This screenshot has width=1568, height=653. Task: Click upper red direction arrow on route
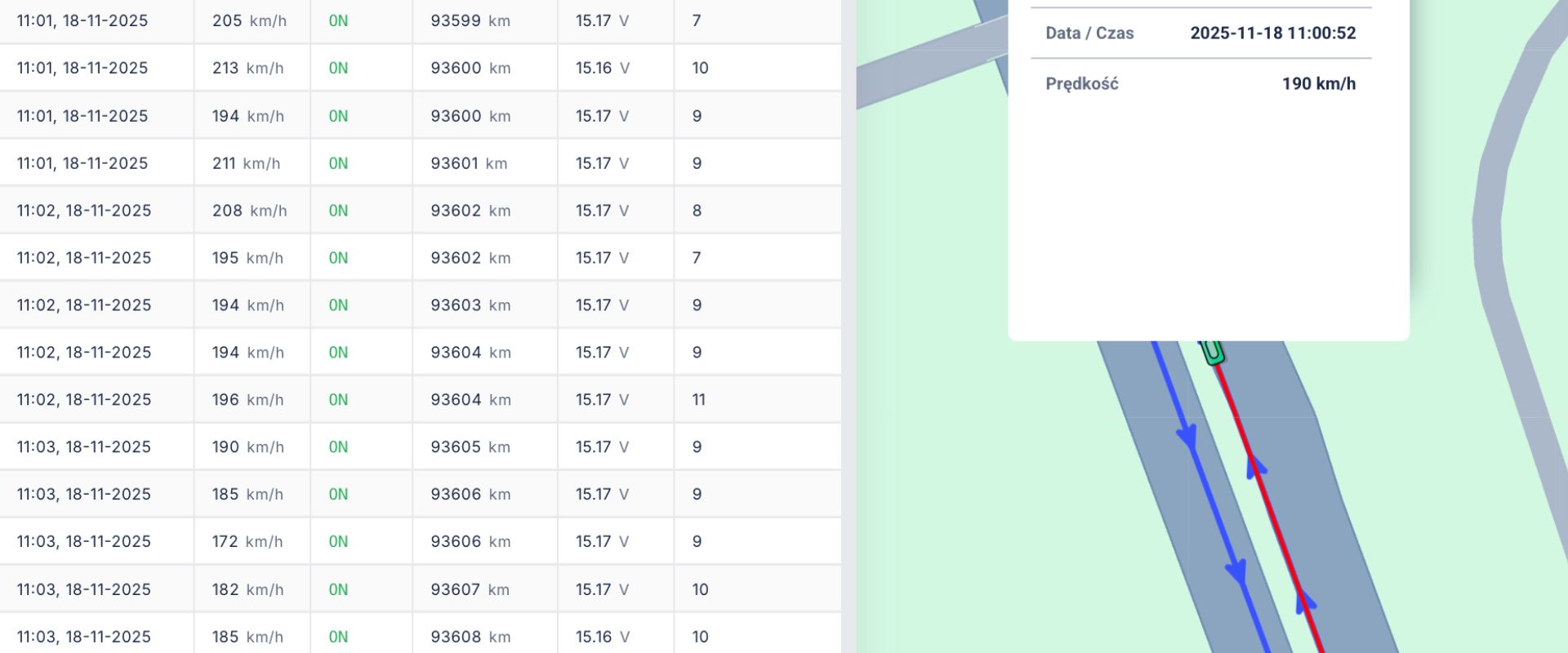[1255, 465]
